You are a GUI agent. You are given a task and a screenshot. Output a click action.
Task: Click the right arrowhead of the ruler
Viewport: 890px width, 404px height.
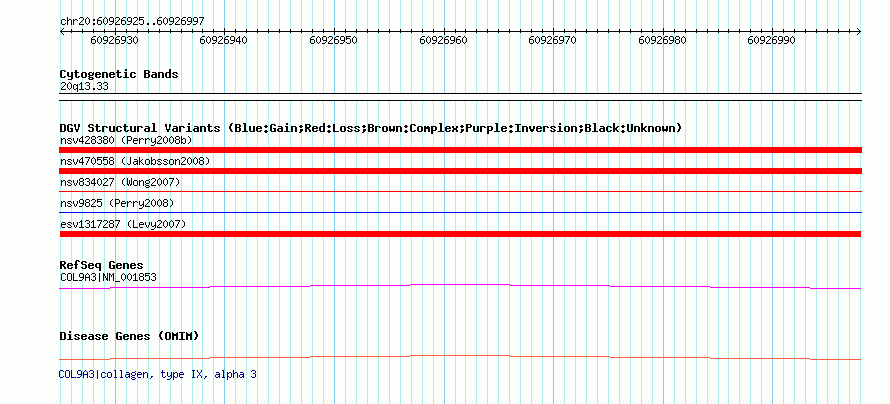pos(858,32)
